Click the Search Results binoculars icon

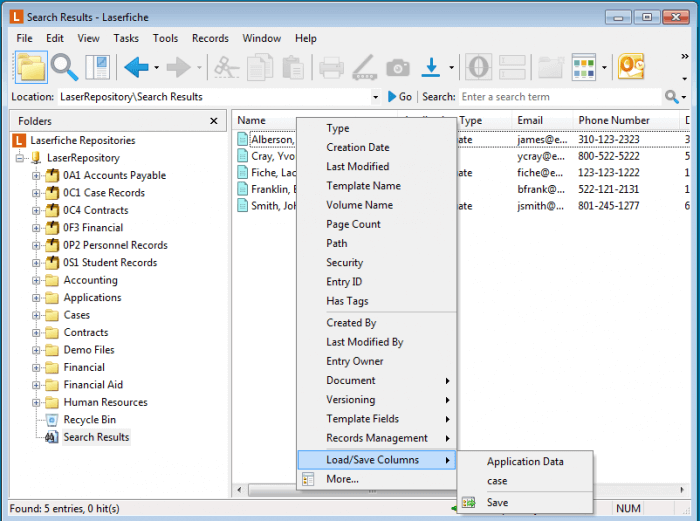pos(52,437)
